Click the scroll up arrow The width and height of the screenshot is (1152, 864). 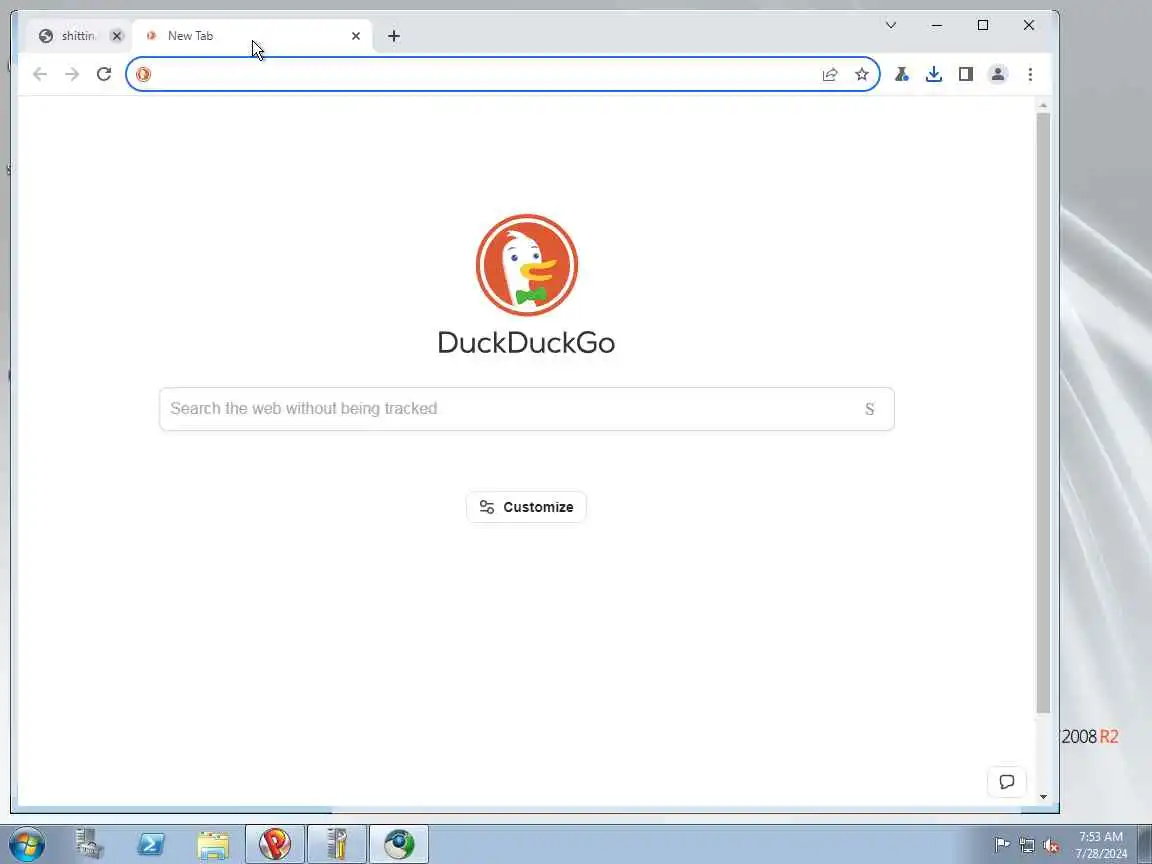click(x=1043, y=106)
